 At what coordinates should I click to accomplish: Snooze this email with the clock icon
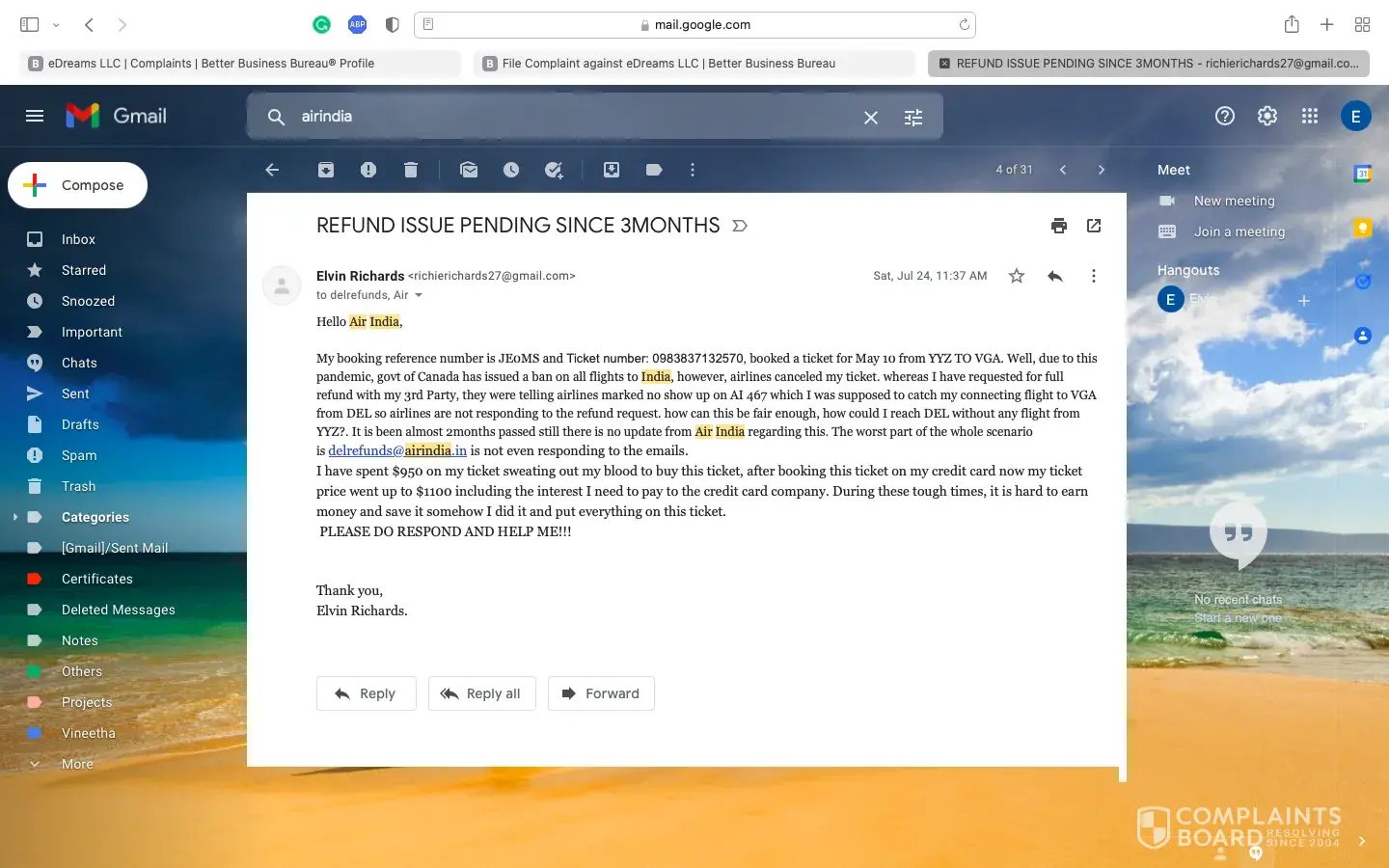click(511, 170)
